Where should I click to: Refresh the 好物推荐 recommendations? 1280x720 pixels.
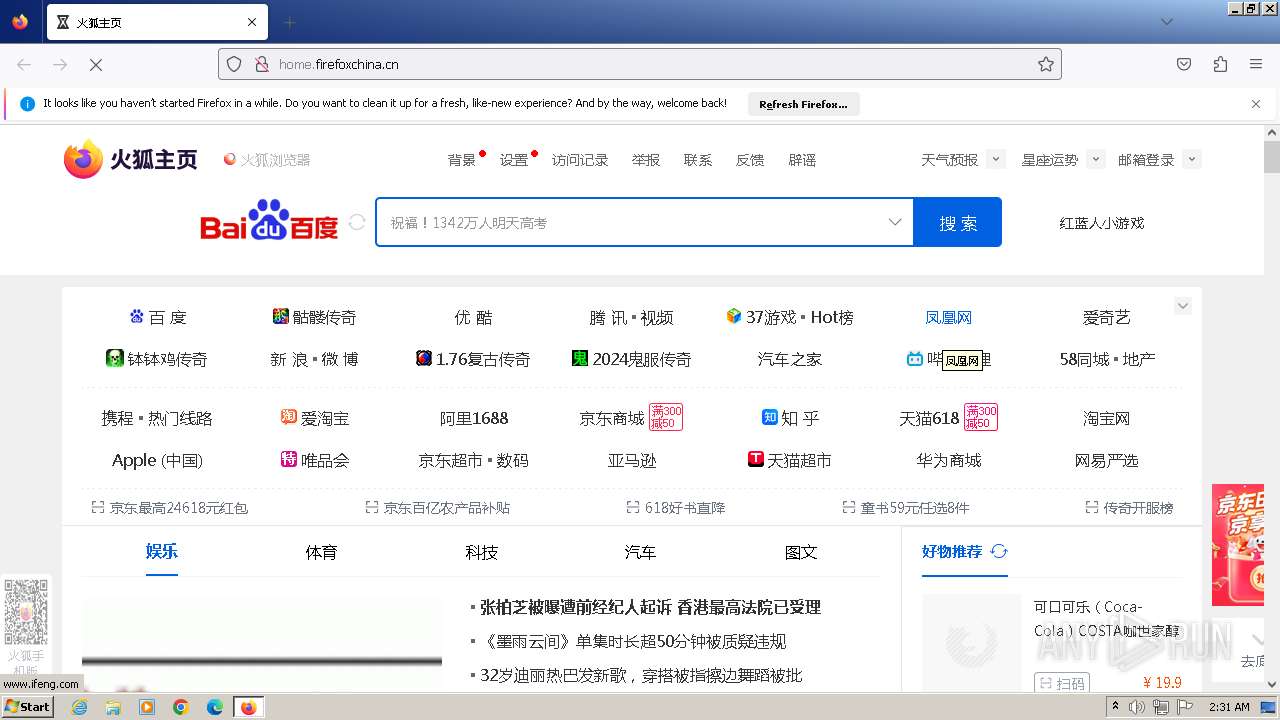(998, 551)
